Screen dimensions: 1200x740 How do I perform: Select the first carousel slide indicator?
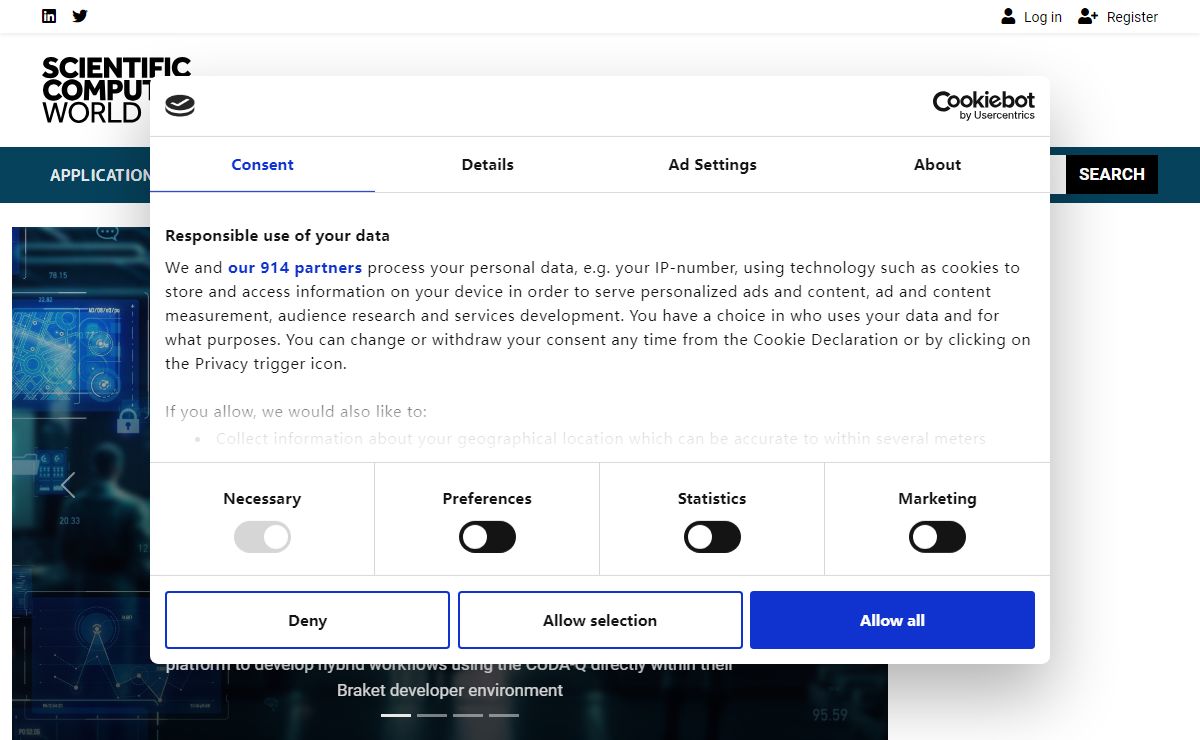coord(396,715)
